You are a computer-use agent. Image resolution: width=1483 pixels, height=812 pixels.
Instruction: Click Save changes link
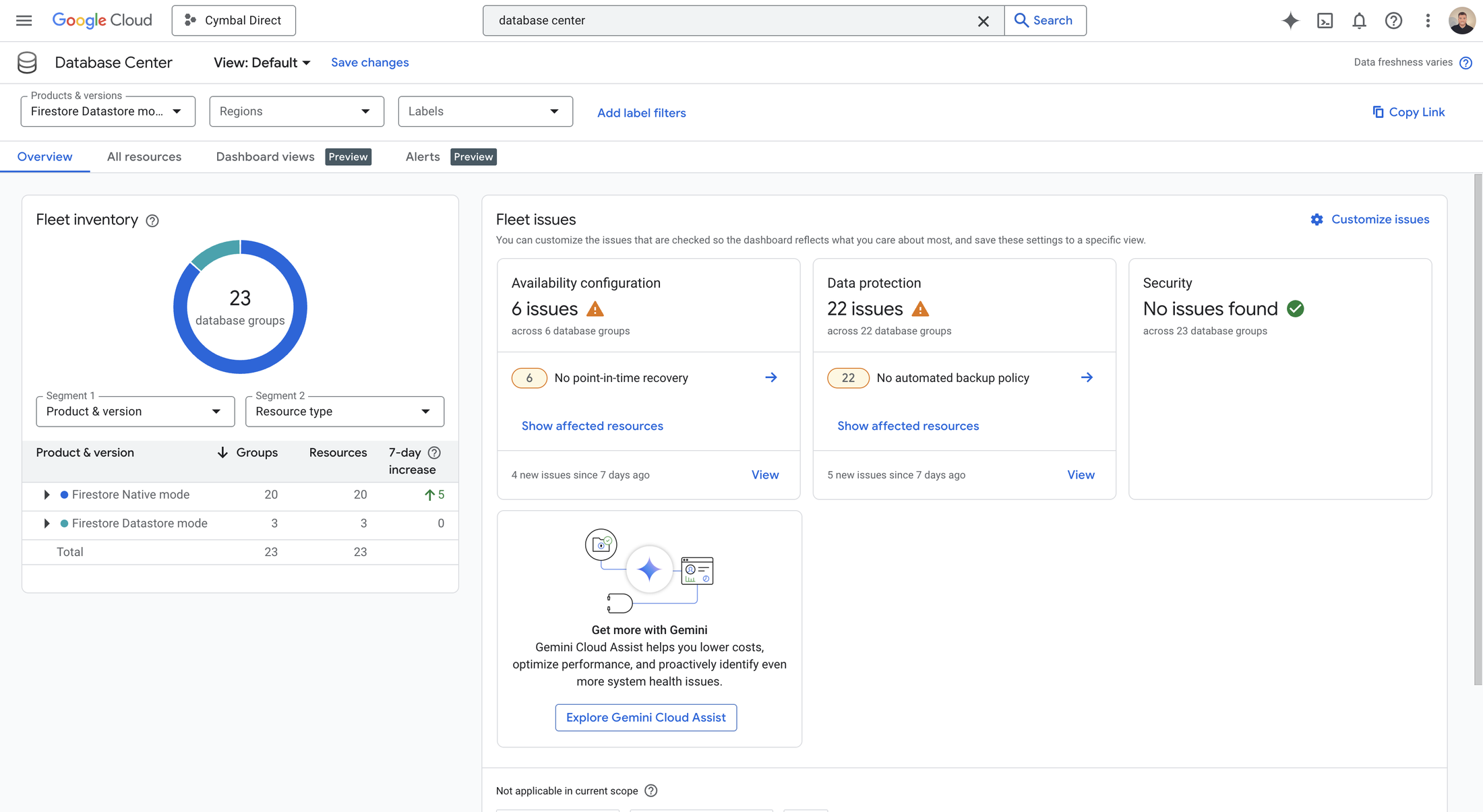click(370, 63)
